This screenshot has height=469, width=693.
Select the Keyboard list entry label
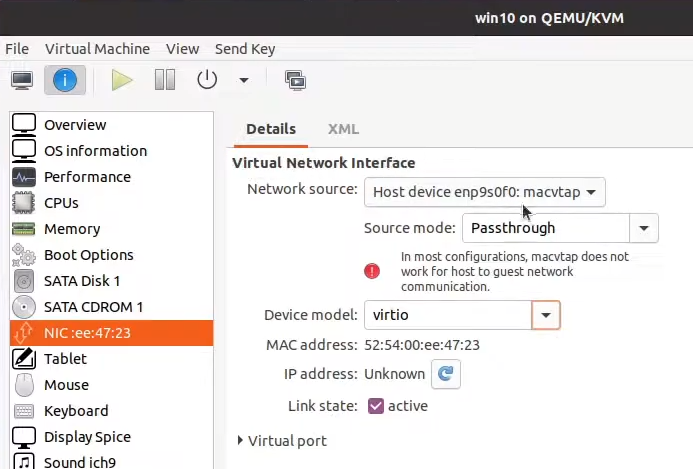coord(76,411)
